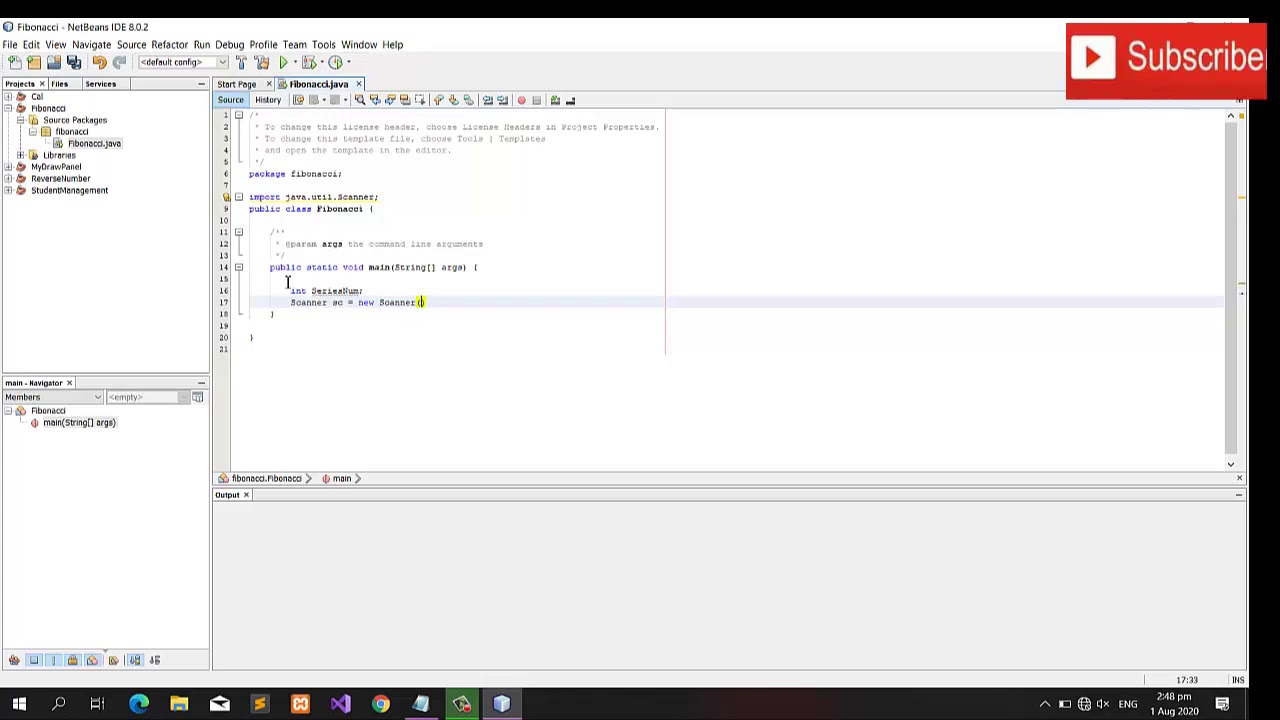Open the Debug menu
The height and width of the screenshot is (720, 1280).
pos(229,44)
